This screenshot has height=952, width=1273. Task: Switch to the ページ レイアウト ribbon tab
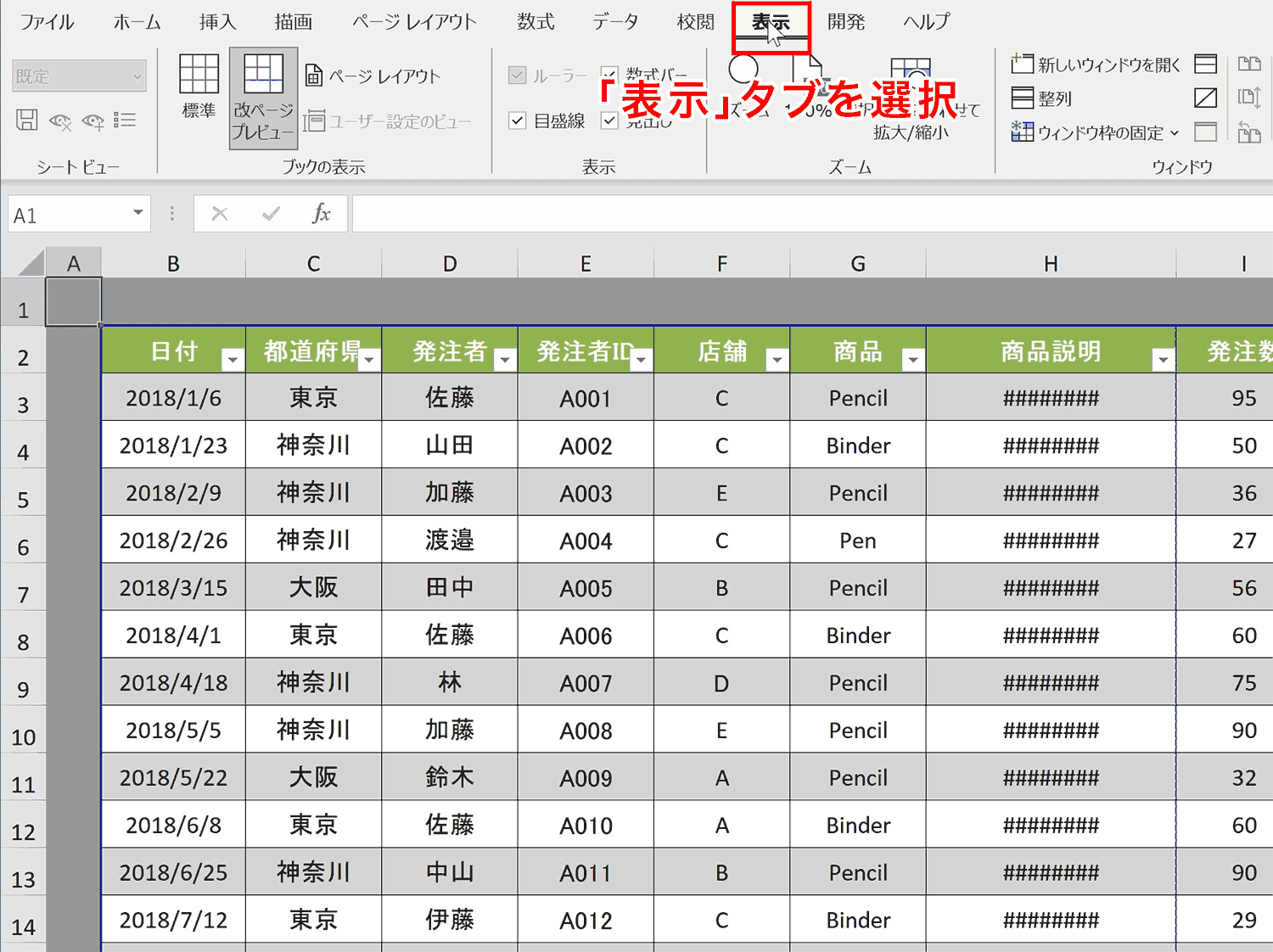(415, 22)
